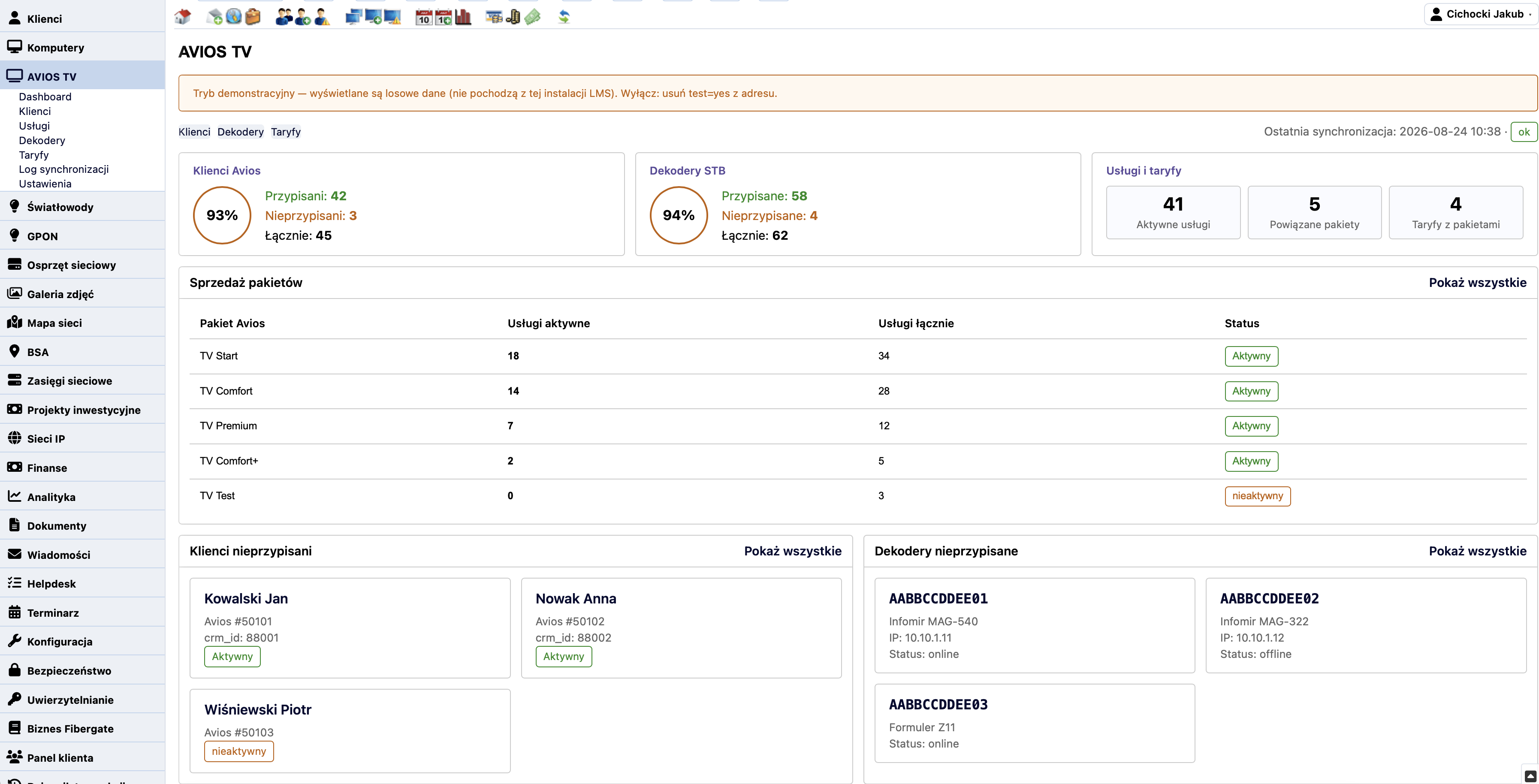Expand Biznes Fibergate in the sidebar
Image resolution: width=1539 pixels, height=784 pixels.
click(x=82, y=728)
